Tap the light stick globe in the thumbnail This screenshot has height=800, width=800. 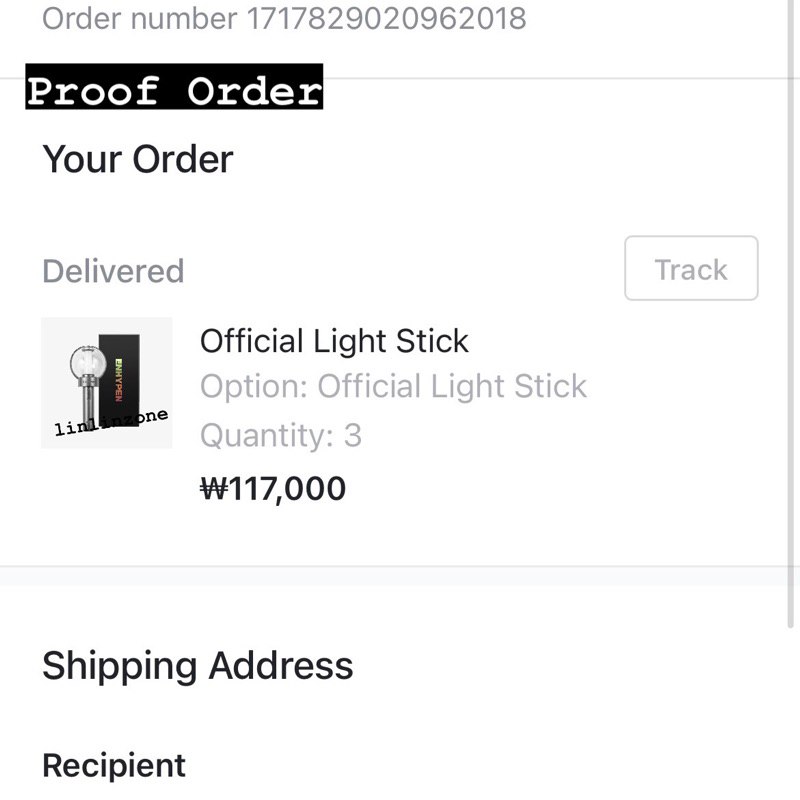[x=87, y=363]
